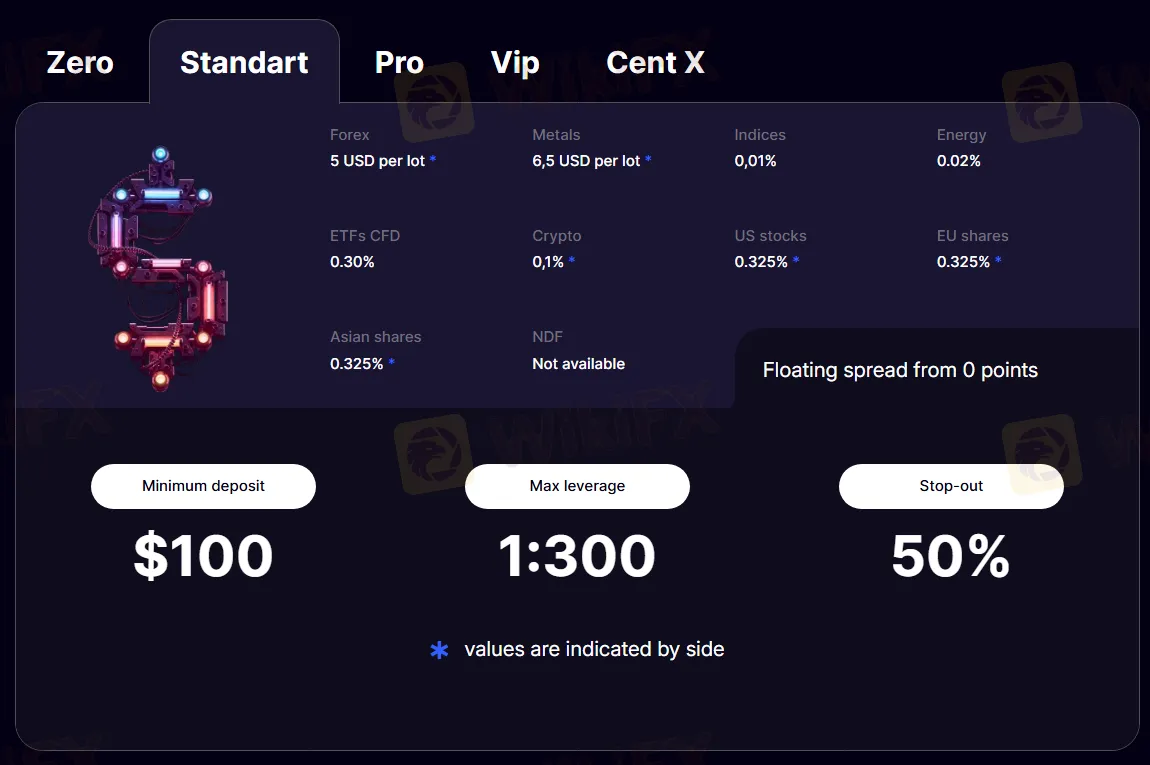Image resolution: width=1150 pixels, height=765 pixels.
Task: Click the asterisk next to Forex commission
Action: (433, 160)
